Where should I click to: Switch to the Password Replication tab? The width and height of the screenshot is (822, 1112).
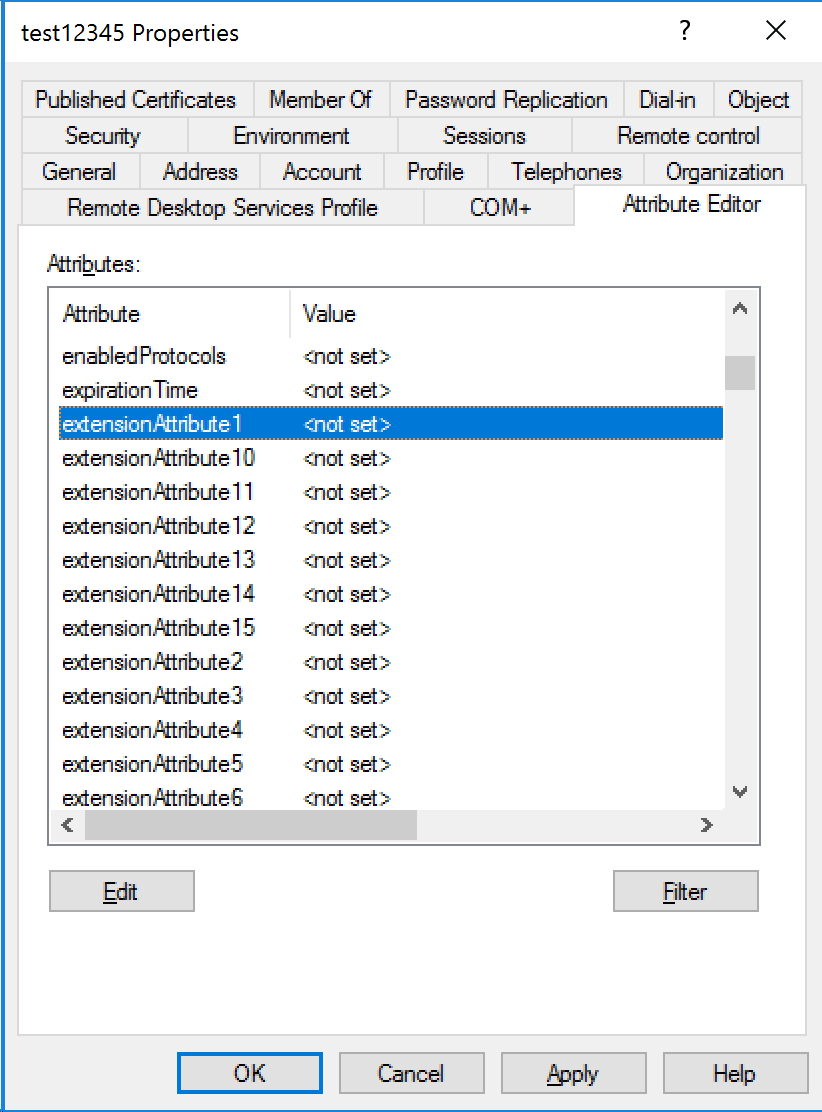(x=506, y=99)
